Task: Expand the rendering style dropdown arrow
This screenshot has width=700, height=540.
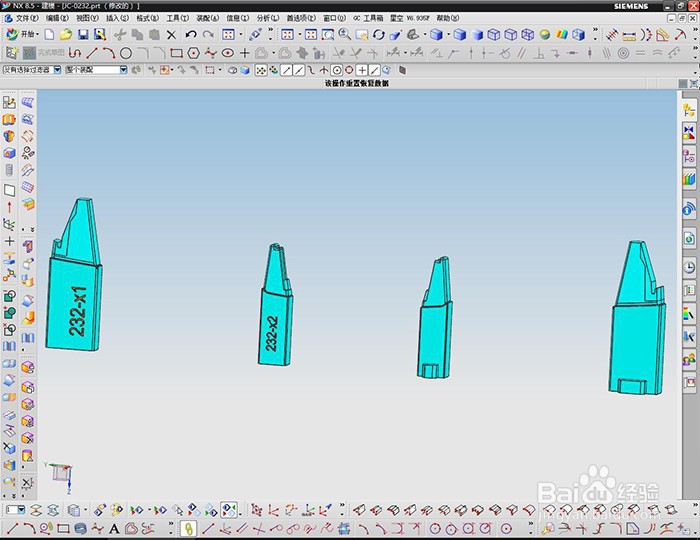Action: tap(449, 34)
